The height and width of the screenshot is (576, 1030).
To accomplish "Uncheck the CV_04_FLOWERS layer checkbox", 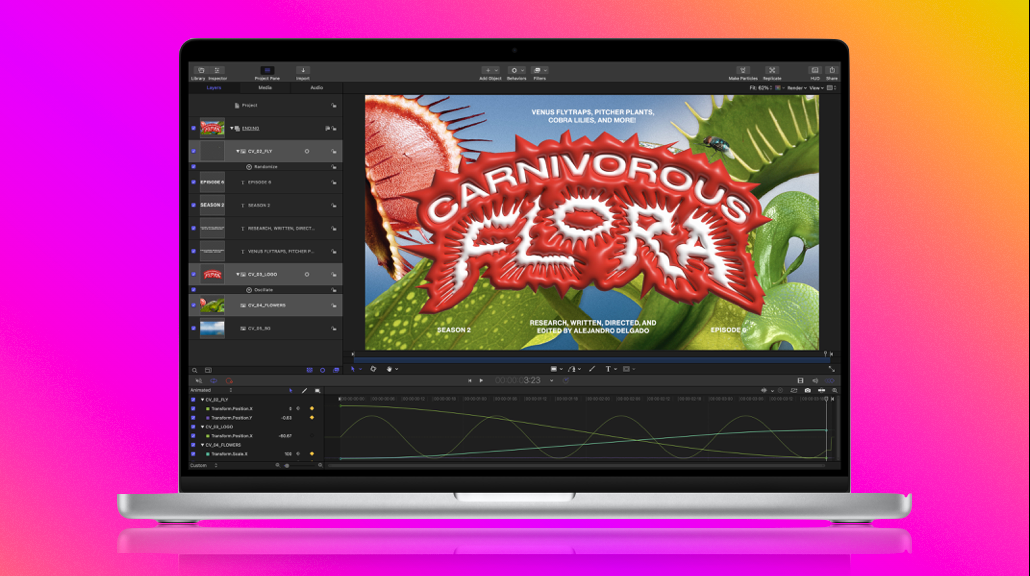I will click(x=193, y=305).
